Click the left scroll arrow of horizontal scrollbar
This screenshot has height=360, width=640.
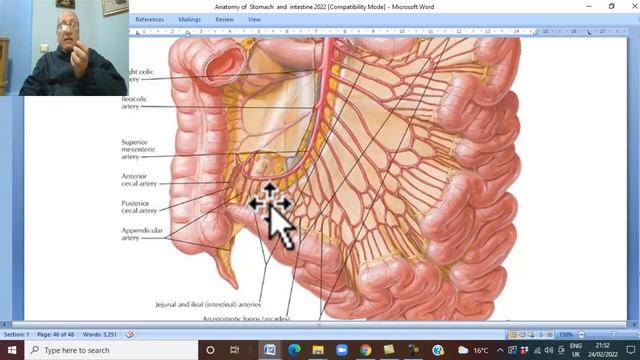point(4,325)
